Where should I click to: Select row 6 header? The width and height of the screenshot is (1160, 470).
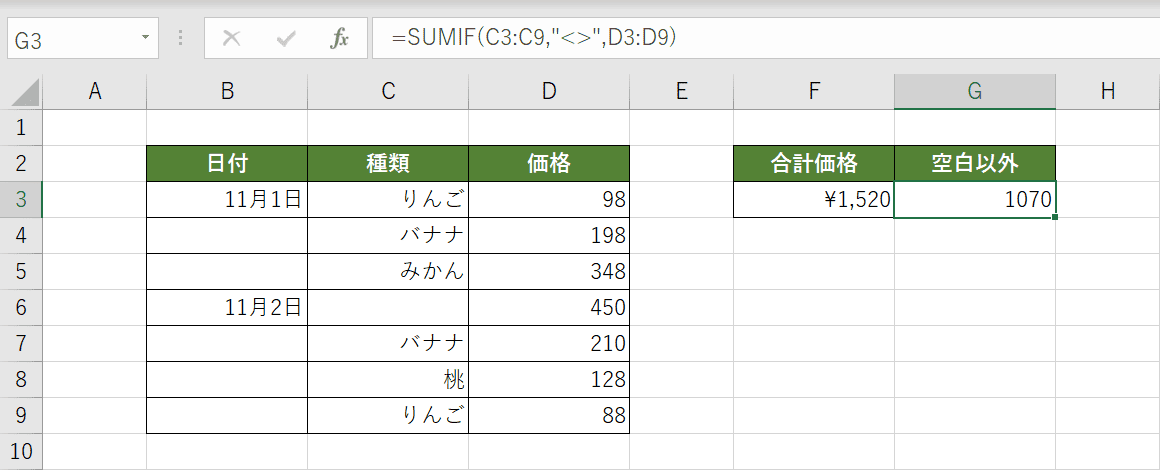(21, 308)
